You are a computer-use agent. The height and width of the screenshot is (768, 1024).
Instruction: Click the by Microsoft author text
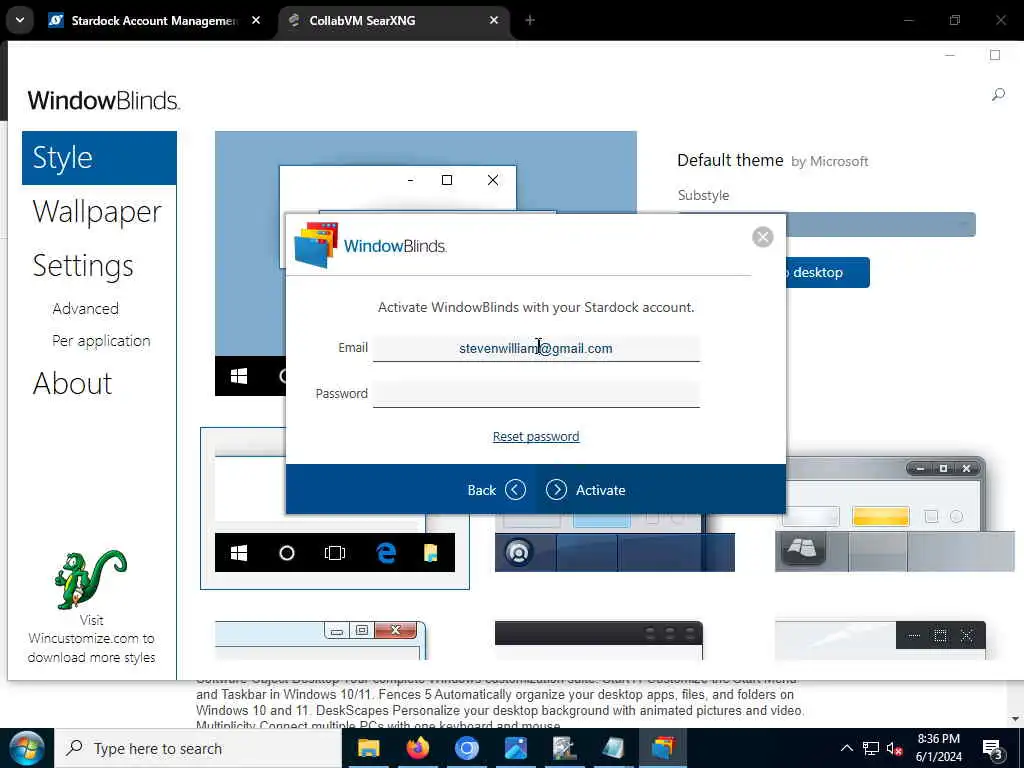[829, 161]
